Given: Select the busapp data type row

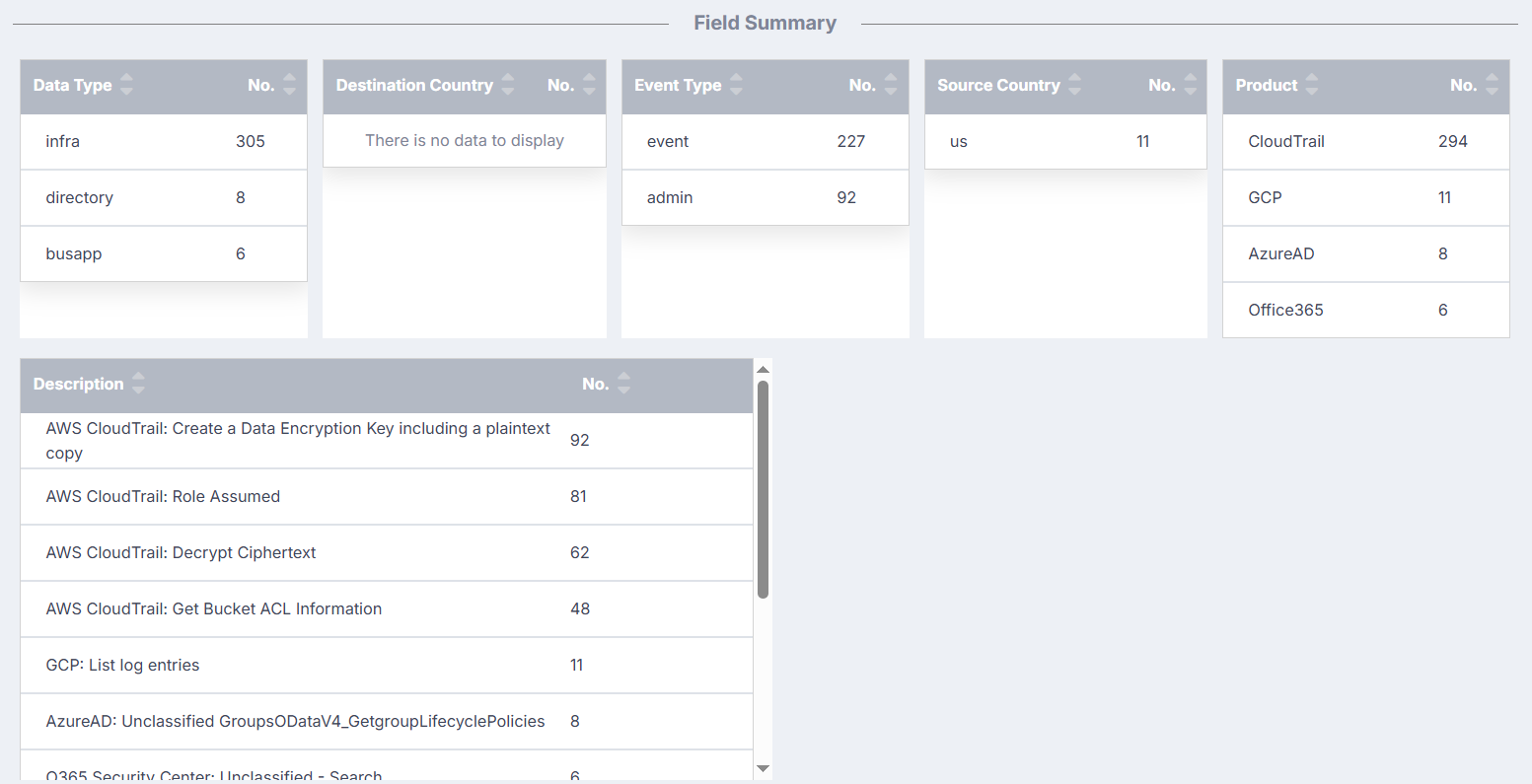Looking at the screenshot, I should coord(164,253).
